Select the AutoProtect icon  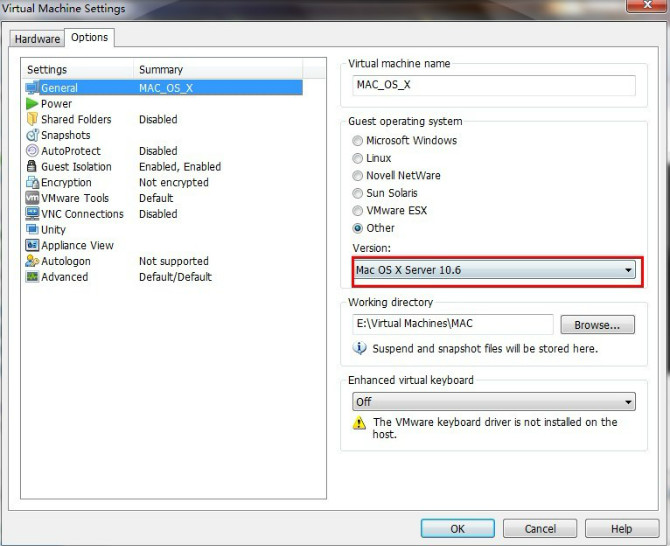tap(32, 151)
